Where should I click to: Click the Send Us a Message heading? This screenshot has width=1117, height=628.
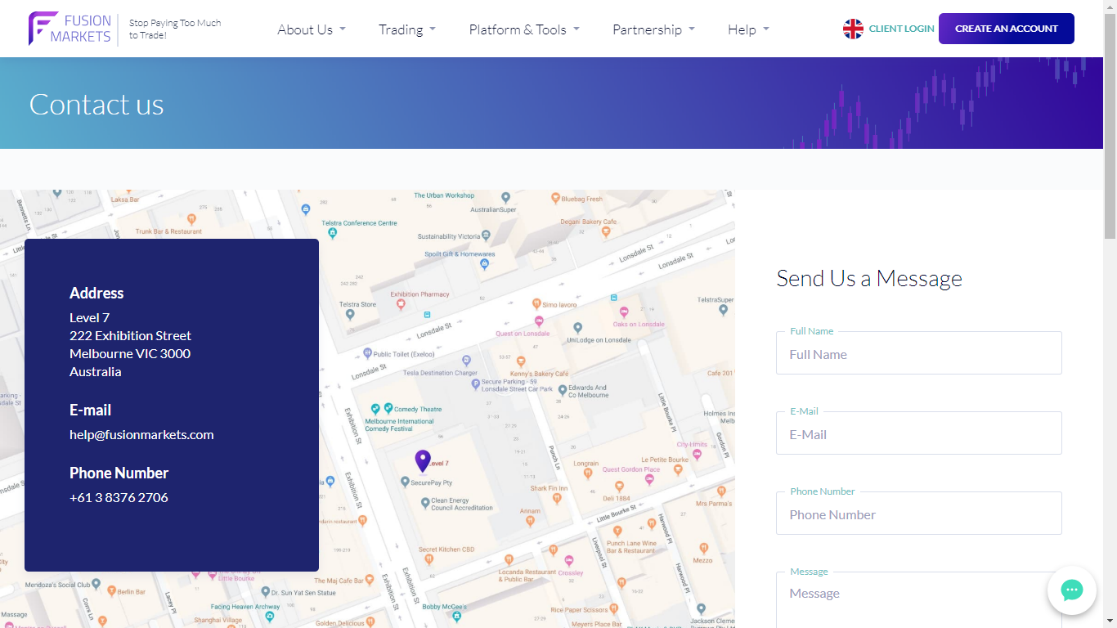[869, 278]
